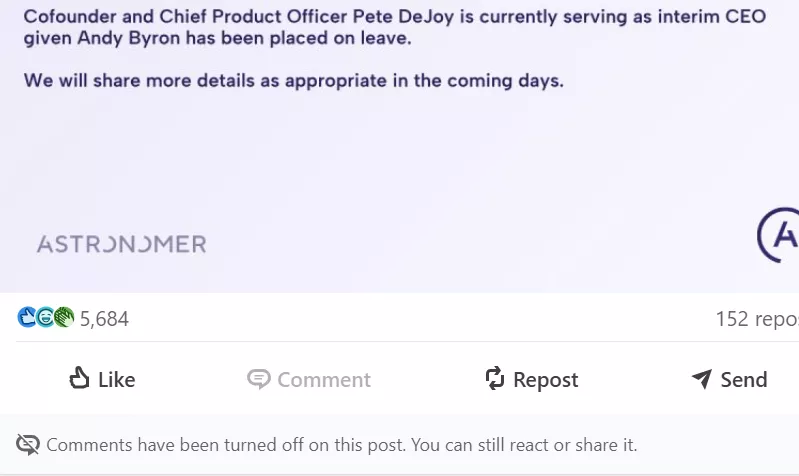Click the greyed-out Comment bubble icon
This screenshot has width=799, height=476.
[x=259, y=379]
